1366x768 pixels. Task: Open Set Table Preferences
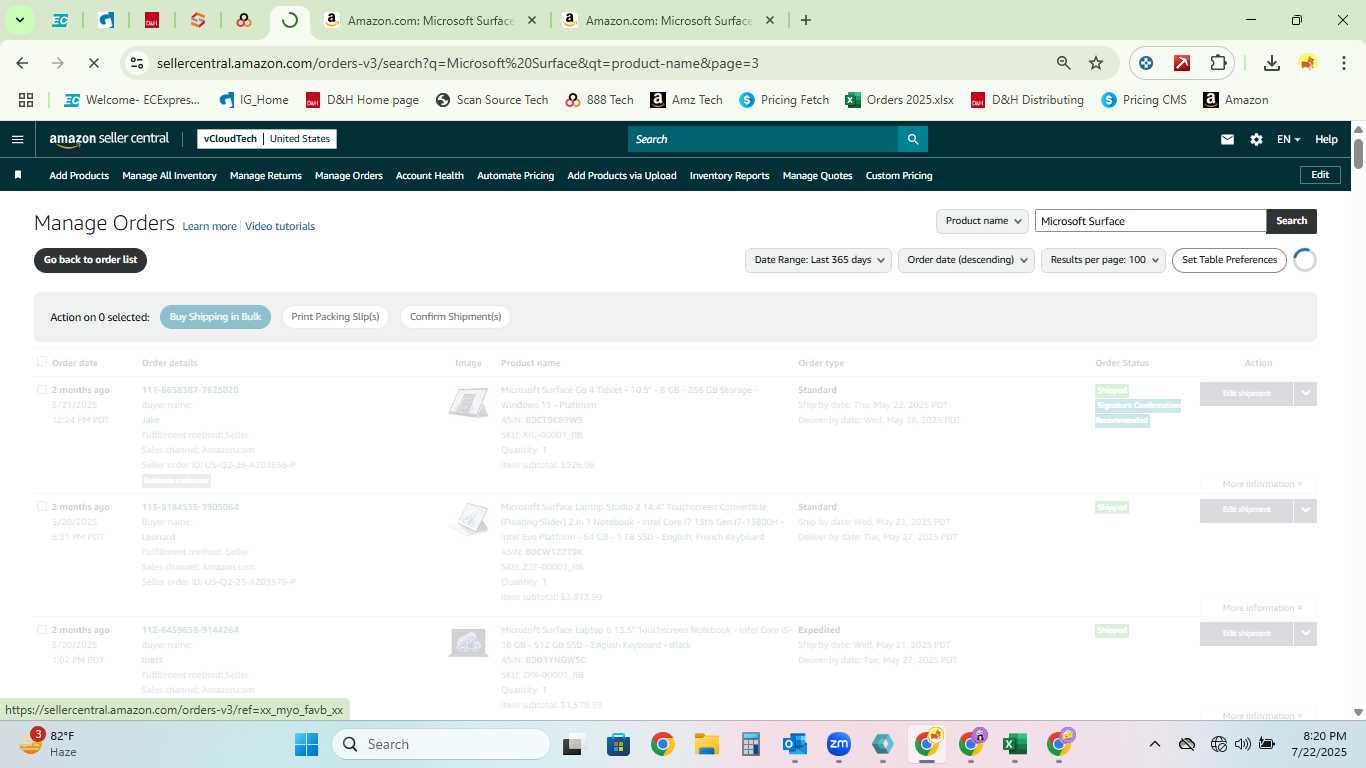[x=1229, y=260]
